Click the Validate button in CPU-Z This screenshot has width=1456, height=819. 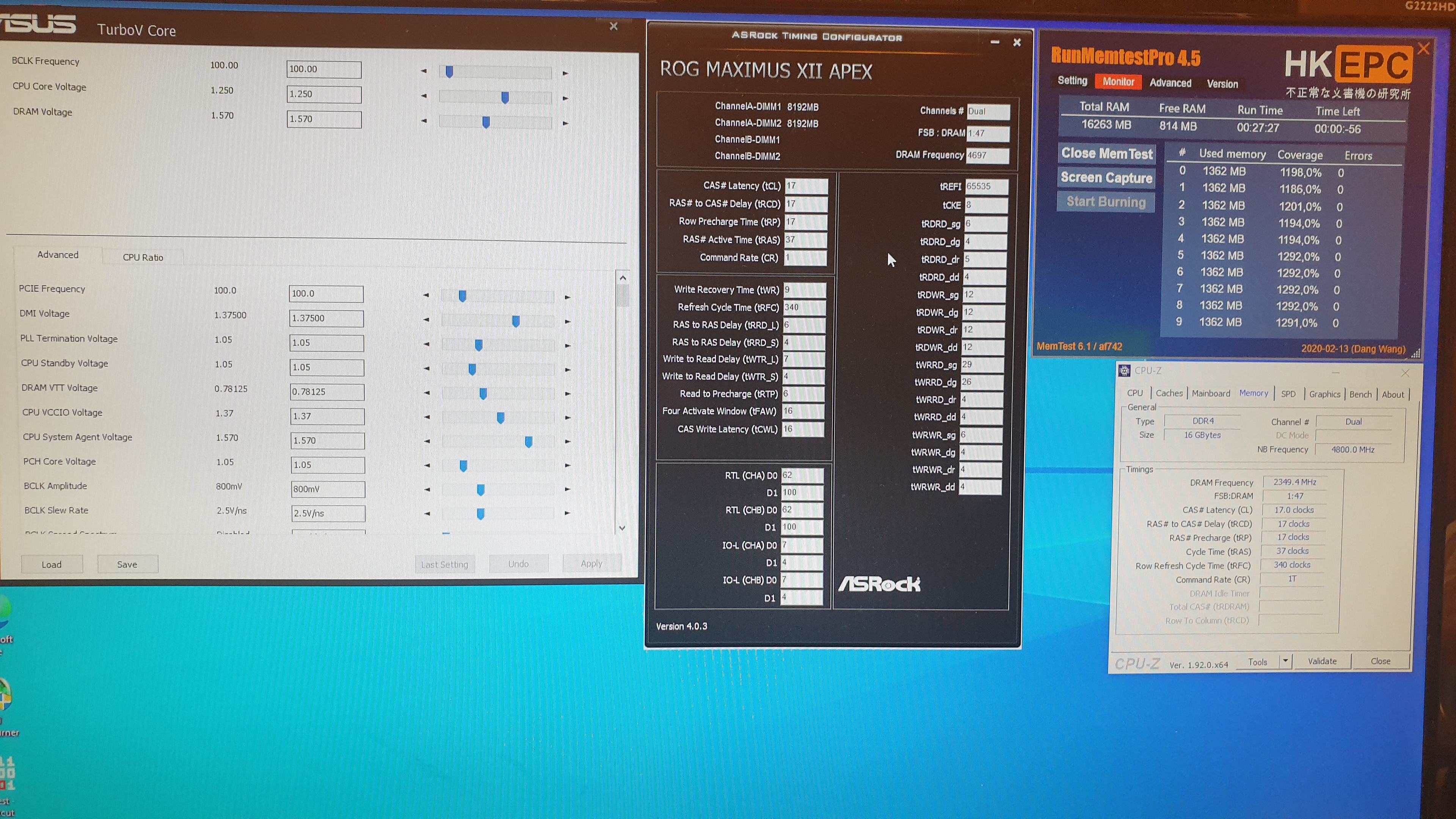[1322, 661]
